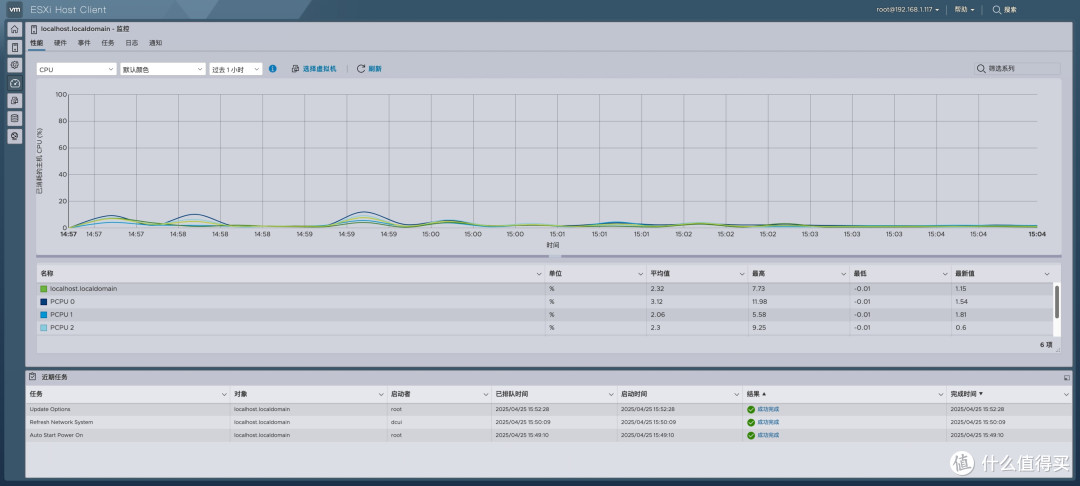Screen dimensions: 1080x486
Task: Switch to the 硬件 tab
Action: [61, 43]
